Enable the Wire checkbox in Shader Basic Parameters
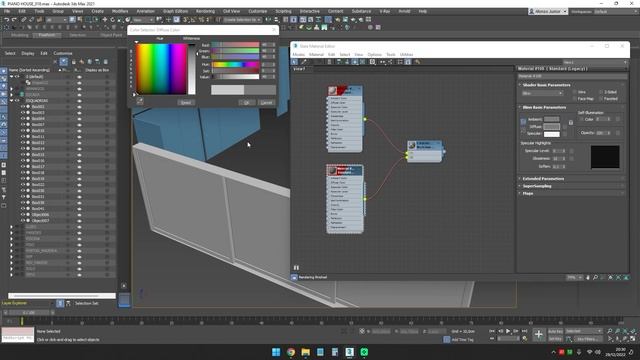Viewport: 640px width, 360px height. (x=575, y=92)
